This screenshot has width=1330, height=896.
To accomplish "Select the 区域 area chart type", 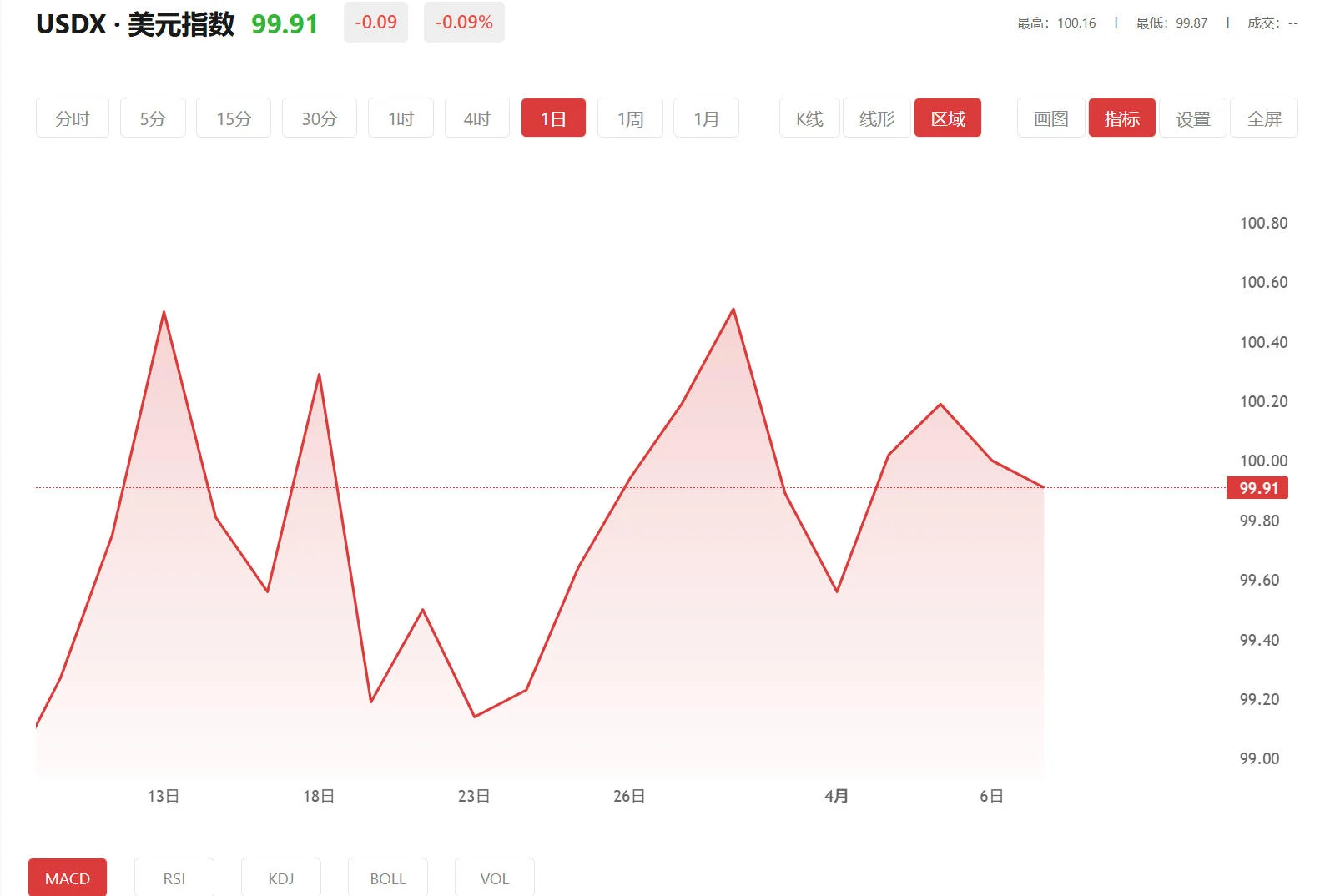I will coord(948,118).
